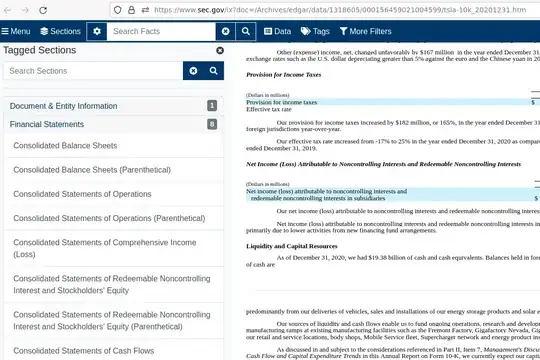Submit Search Facts with magnifier icon
Viewport: 540px width, 360px height.
246,31
